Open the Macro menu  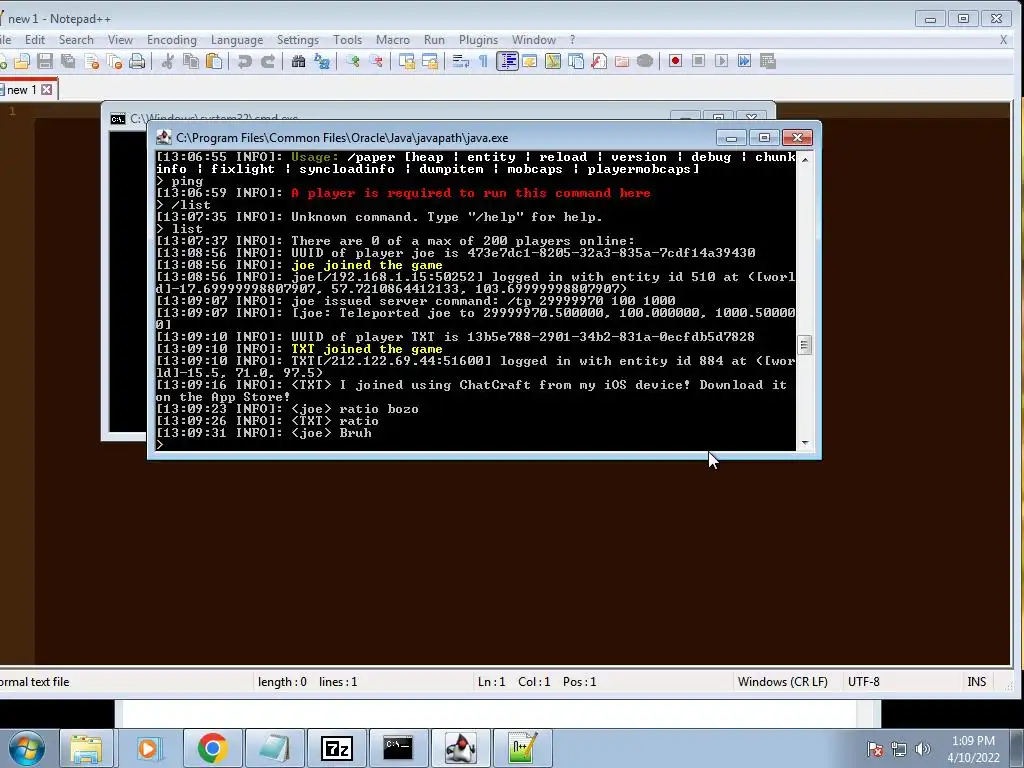click(x=393, y=40)
